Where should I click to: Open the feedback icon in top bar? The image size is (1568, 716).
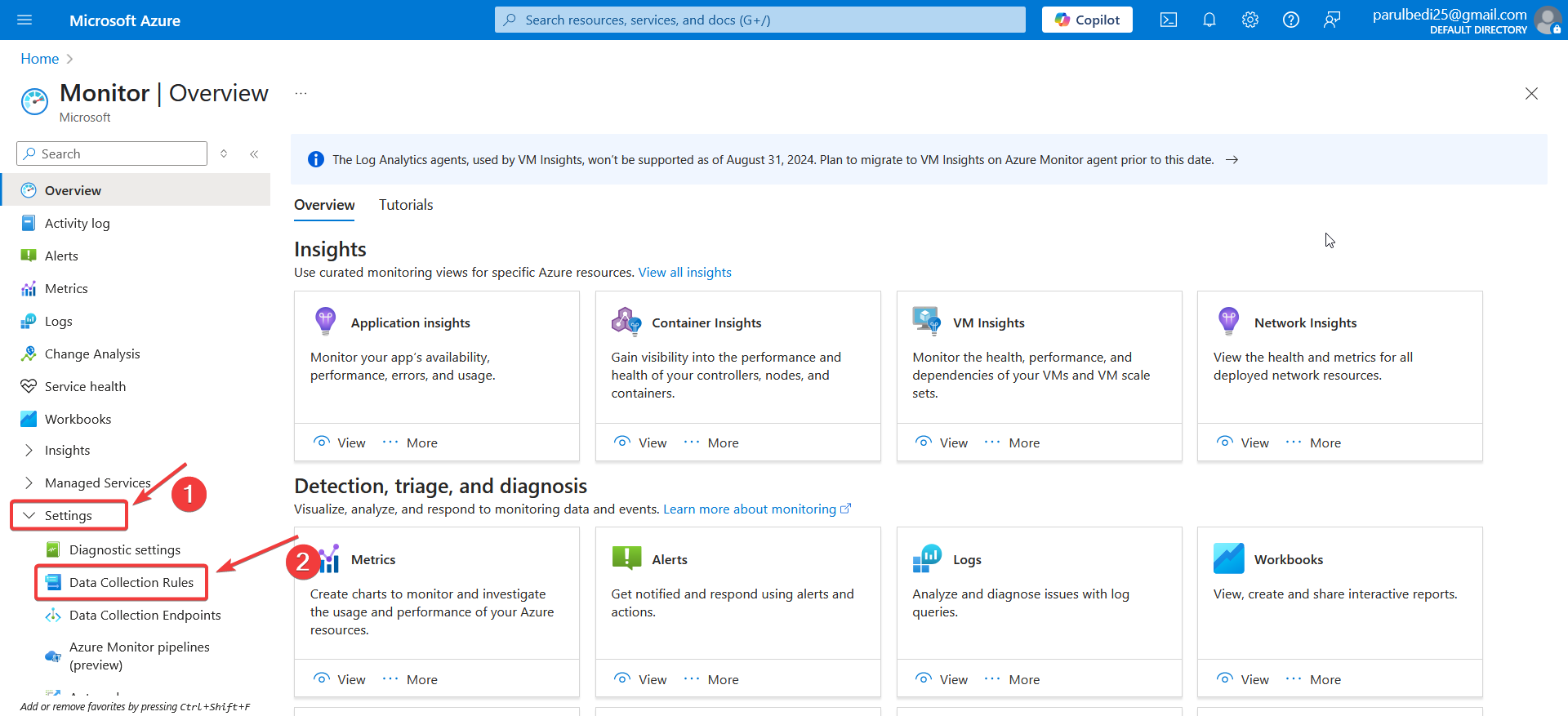(x=1332, y=20)
